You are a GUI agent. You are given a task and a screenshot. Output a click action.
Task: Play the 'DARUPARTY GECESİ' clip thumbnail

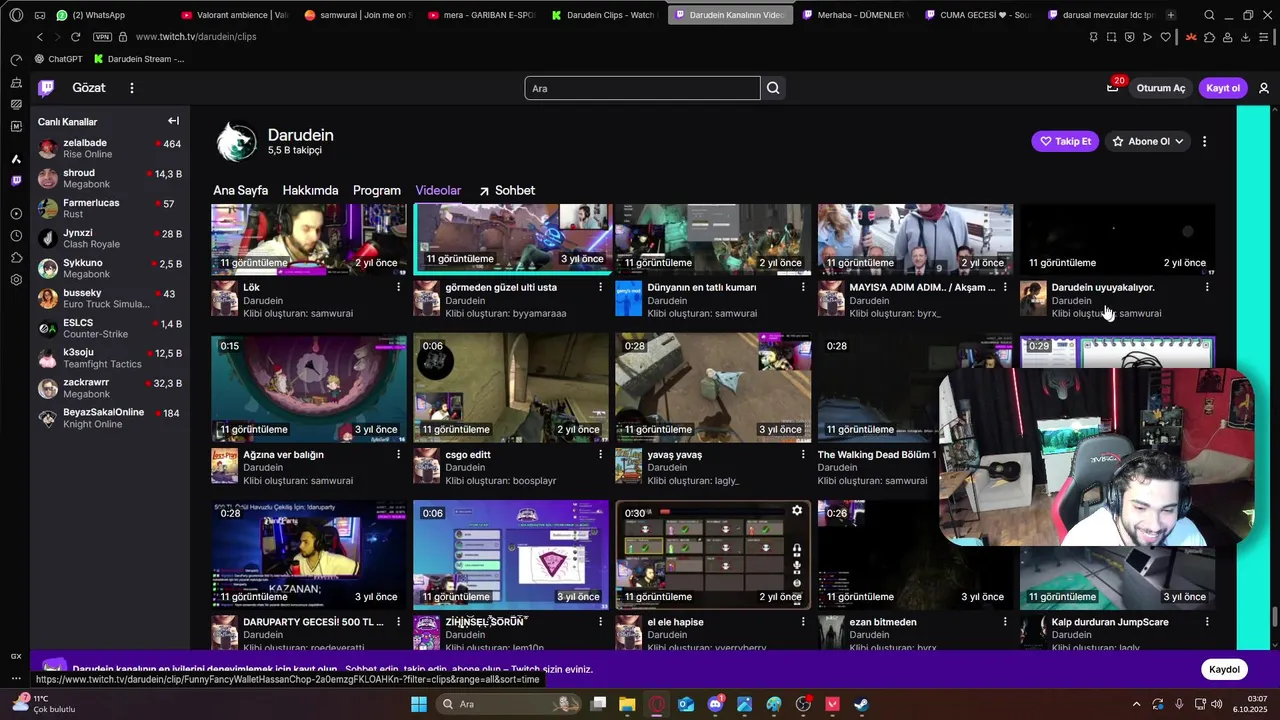coord(309,555)
